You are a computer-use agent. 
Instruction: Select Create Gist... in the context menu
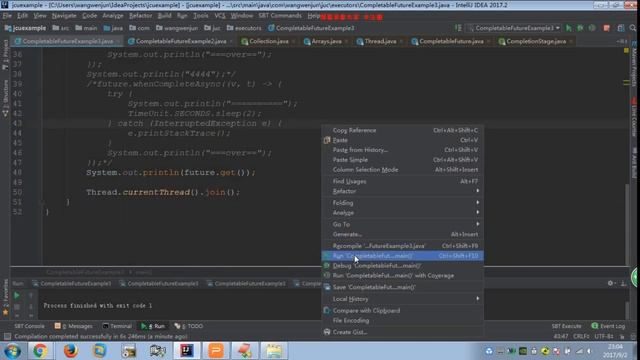coord(402,332)
